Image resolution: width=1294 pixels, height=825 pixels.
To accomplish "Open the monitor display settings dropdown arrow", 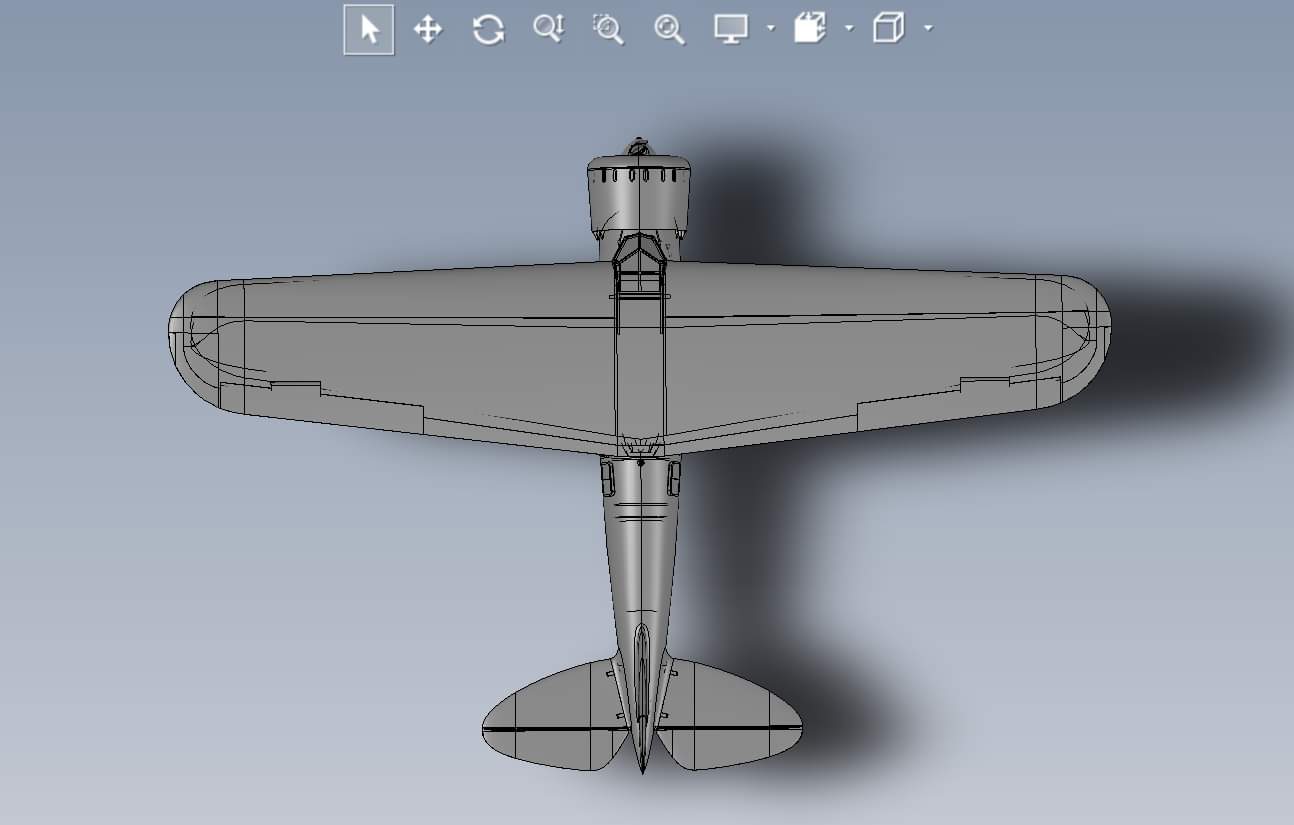I will click(770, 28).
